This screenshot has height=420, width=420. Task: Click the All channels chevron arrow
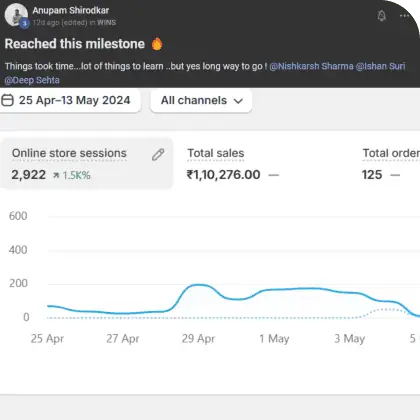coord(238,101)
